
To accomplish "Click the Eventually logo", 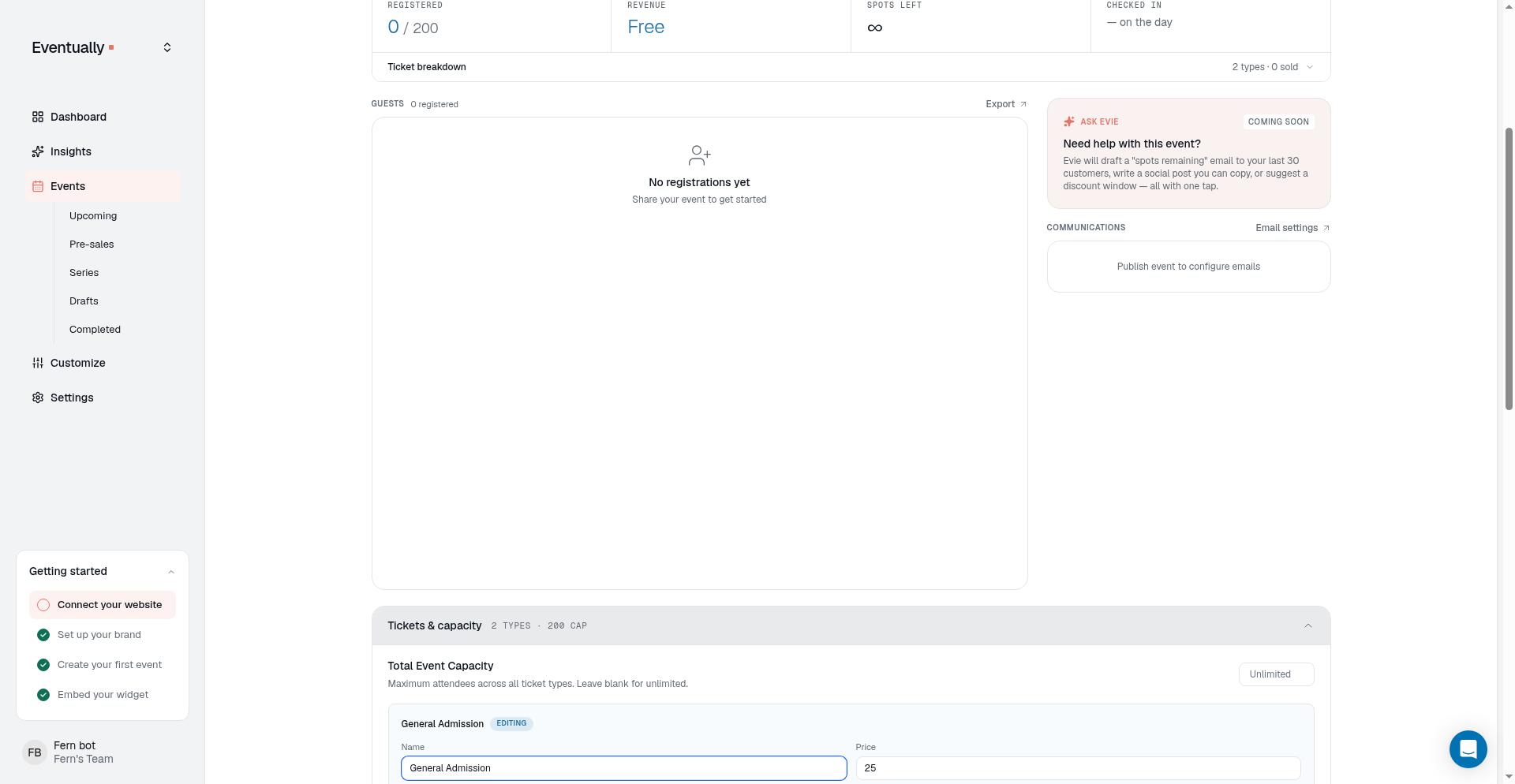I will tap(73, 47).
